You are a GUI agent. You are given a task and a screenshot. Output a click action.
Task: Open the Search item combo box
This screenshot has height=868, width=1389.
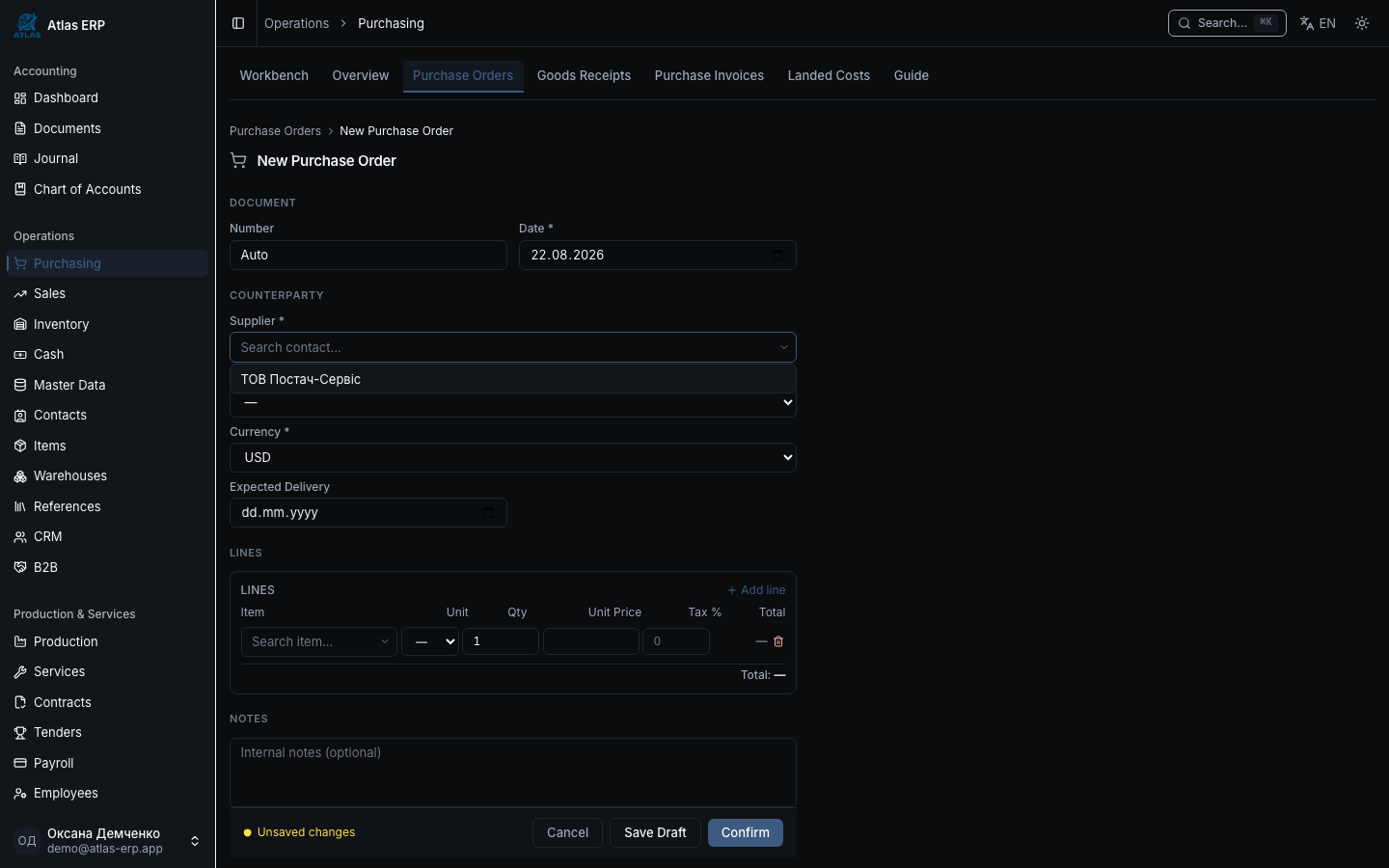pyautogui.click(x=319, y=641)
